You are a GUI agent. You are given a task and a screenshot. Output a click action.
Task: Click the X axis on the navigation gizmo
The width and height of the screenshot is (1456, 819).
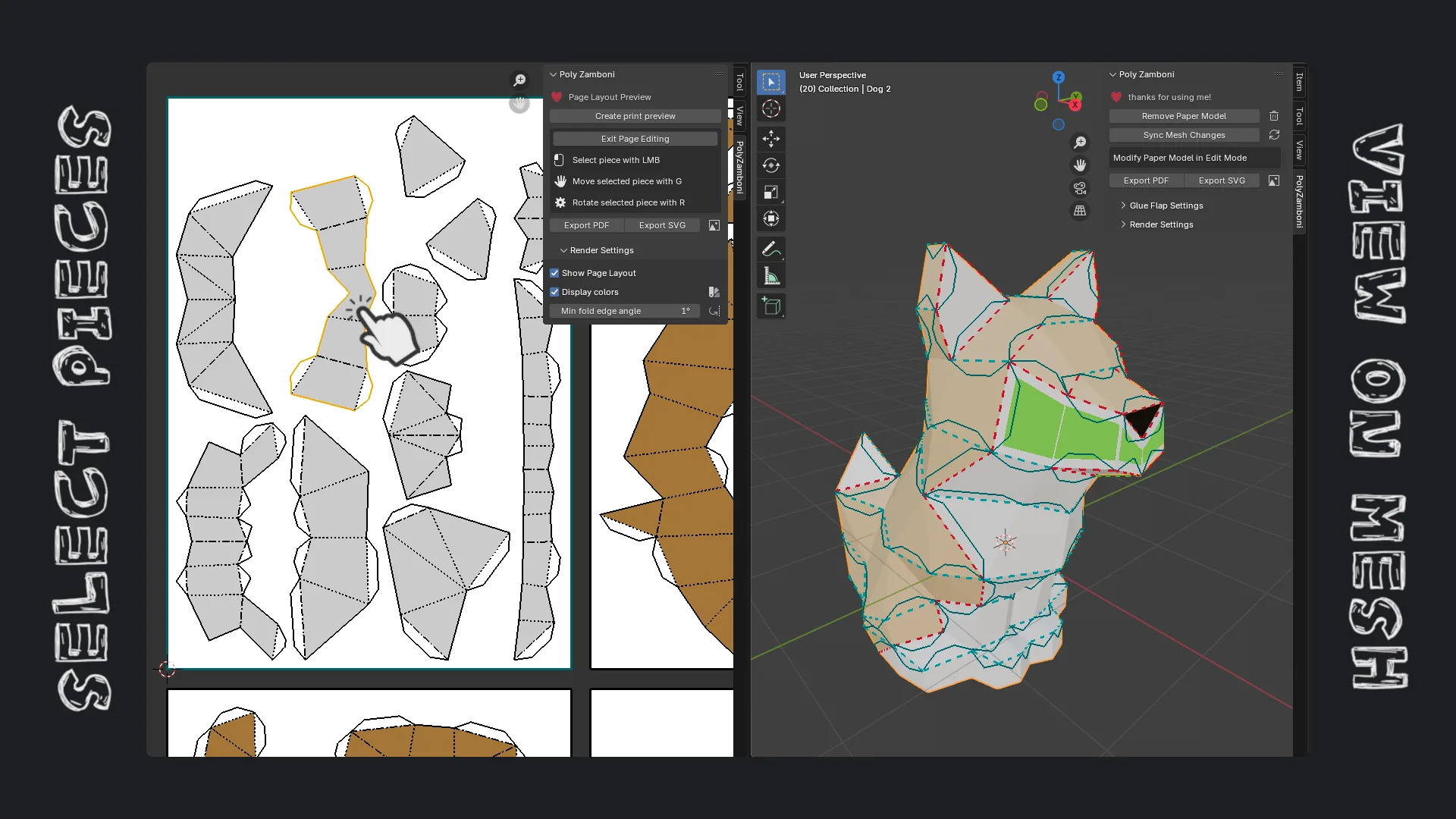click(x=1075, y=105)
